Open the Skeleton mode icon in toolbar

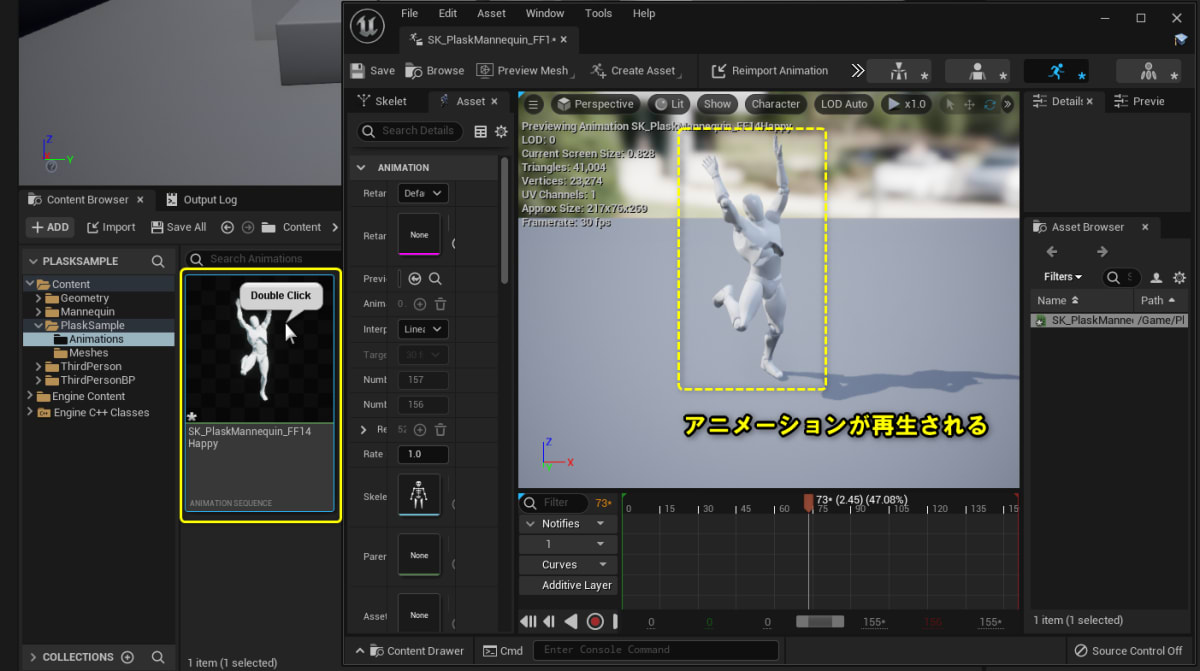point(898,72)
